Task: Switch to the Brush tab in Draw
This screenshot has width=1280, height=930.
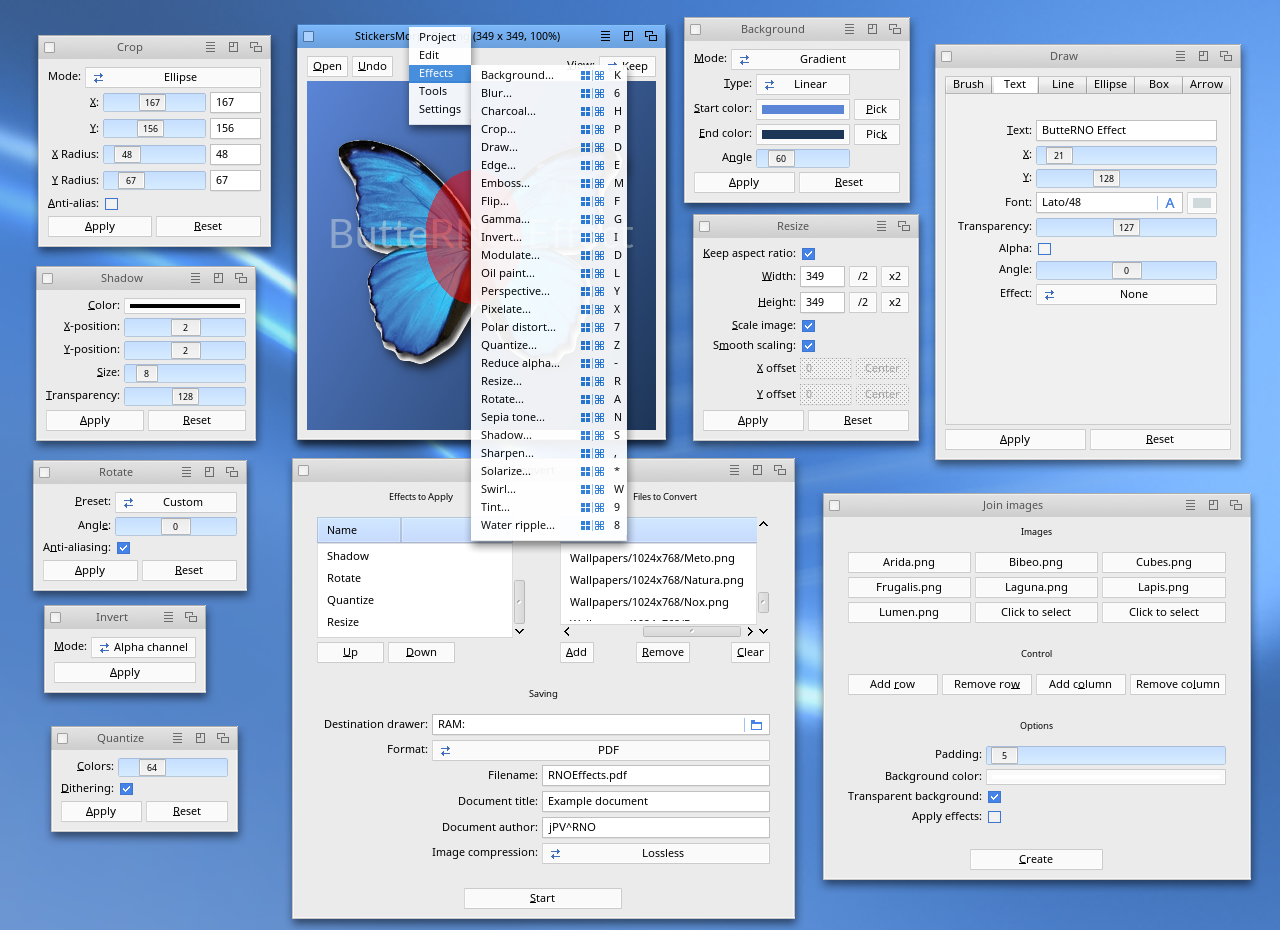Action: [968, 85]
